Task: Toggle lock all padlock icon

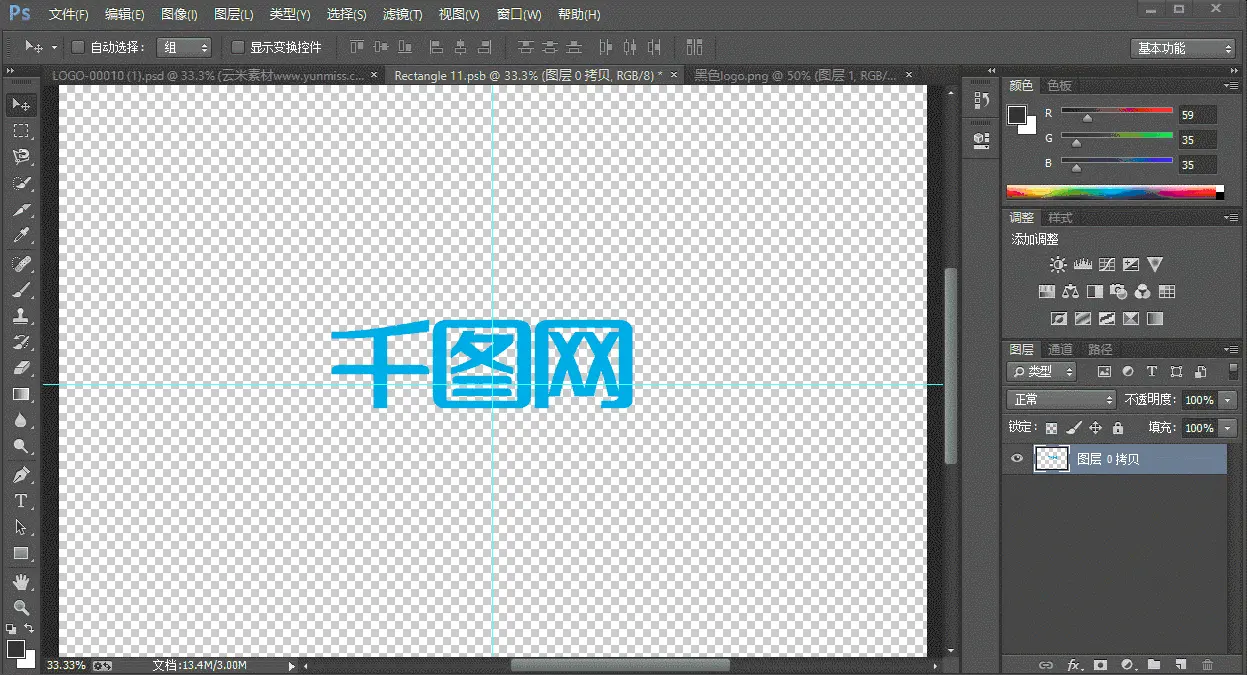Action: coord(1118,428)
